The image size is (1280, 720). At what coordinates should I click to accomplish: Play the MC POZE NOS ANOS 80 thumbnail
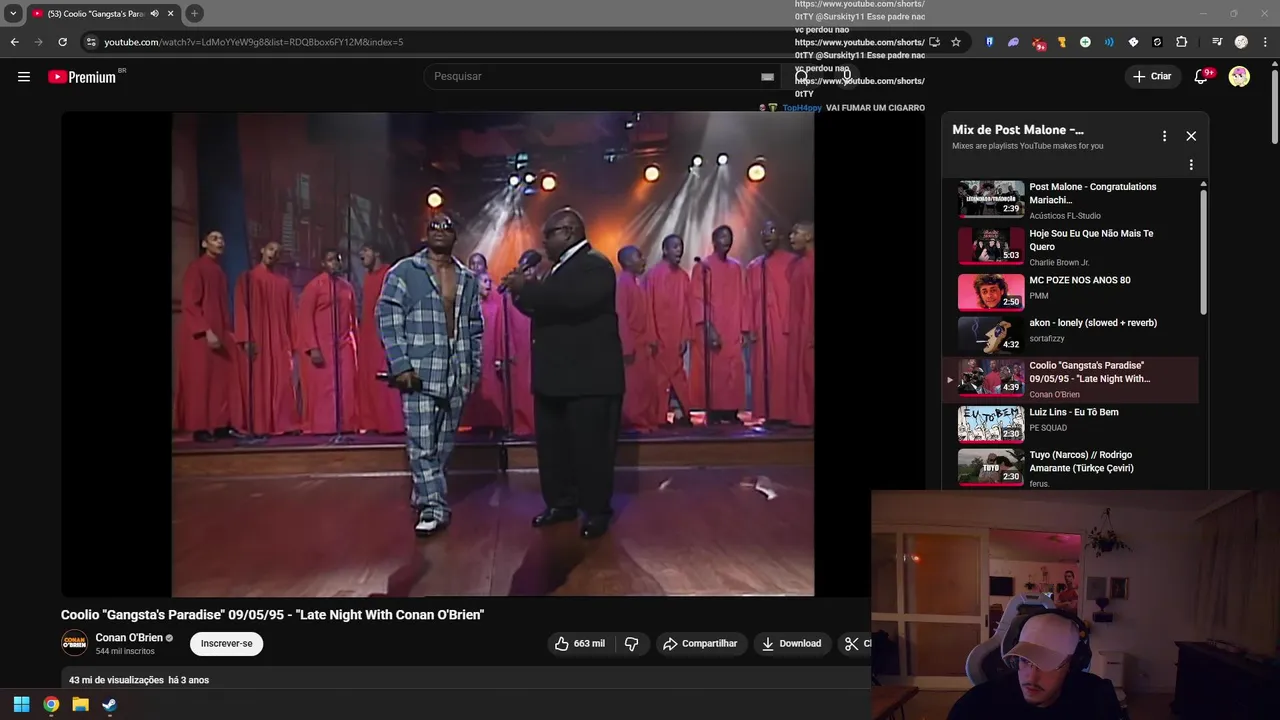point(991,292)
